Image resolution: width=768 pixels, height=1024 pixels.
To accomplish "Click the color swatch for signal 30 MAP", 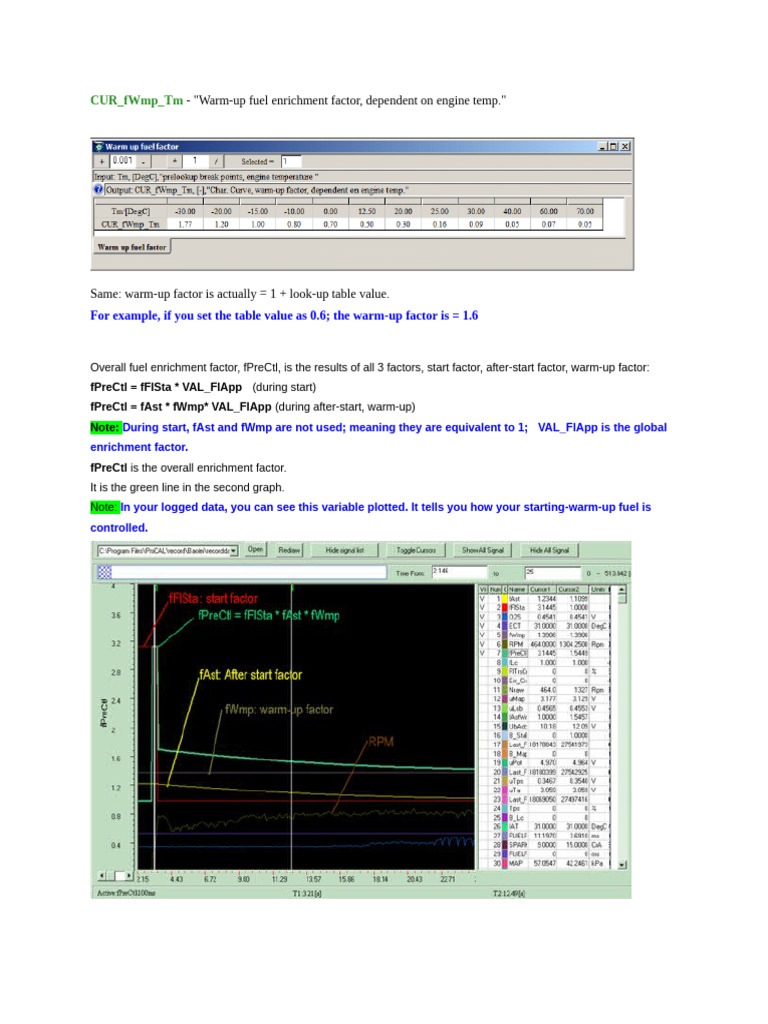I will (x=505, y=863).
